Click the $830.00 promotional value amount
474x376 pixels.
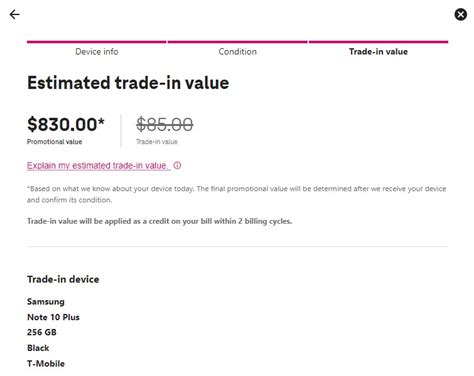click(66, 124)
